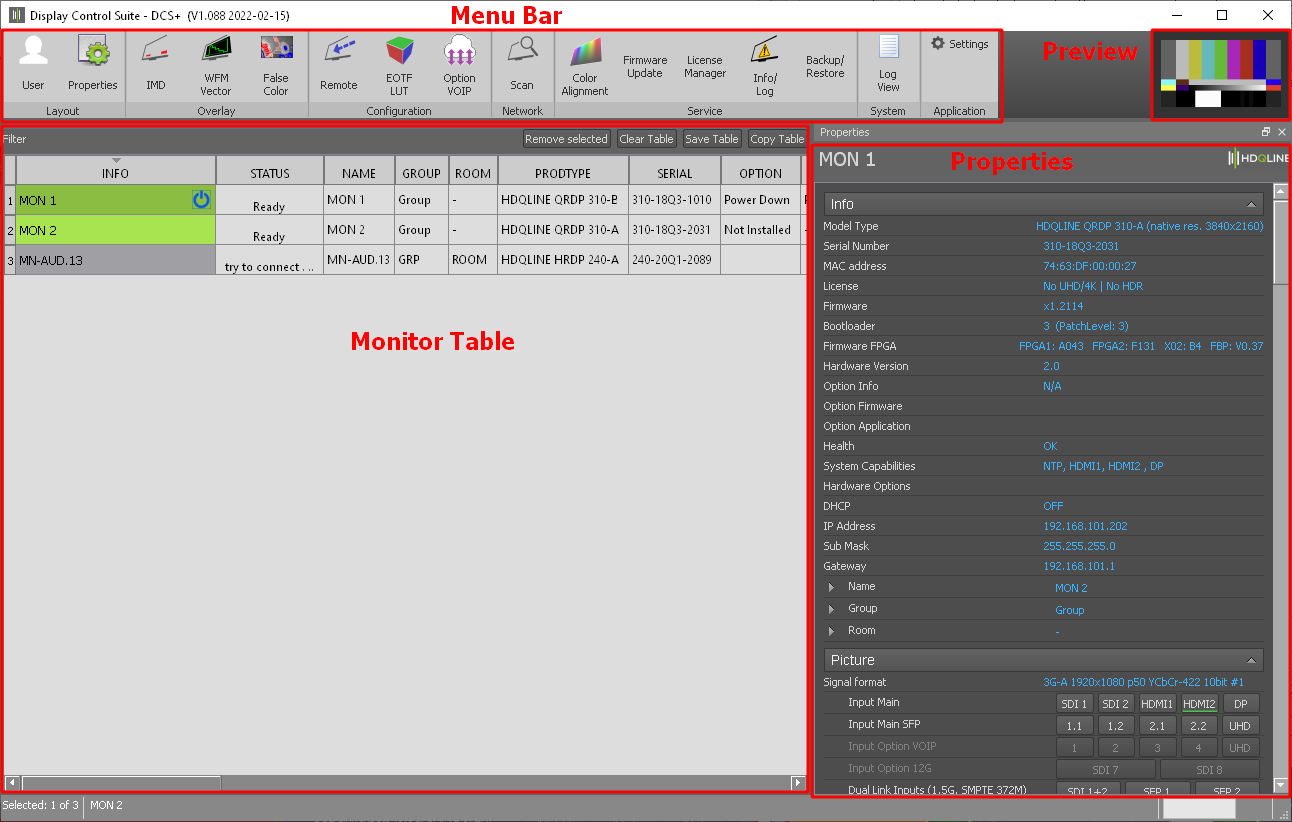Click the STATUS column header
This screenshot has height=822, width=1292.
[270, 170]
